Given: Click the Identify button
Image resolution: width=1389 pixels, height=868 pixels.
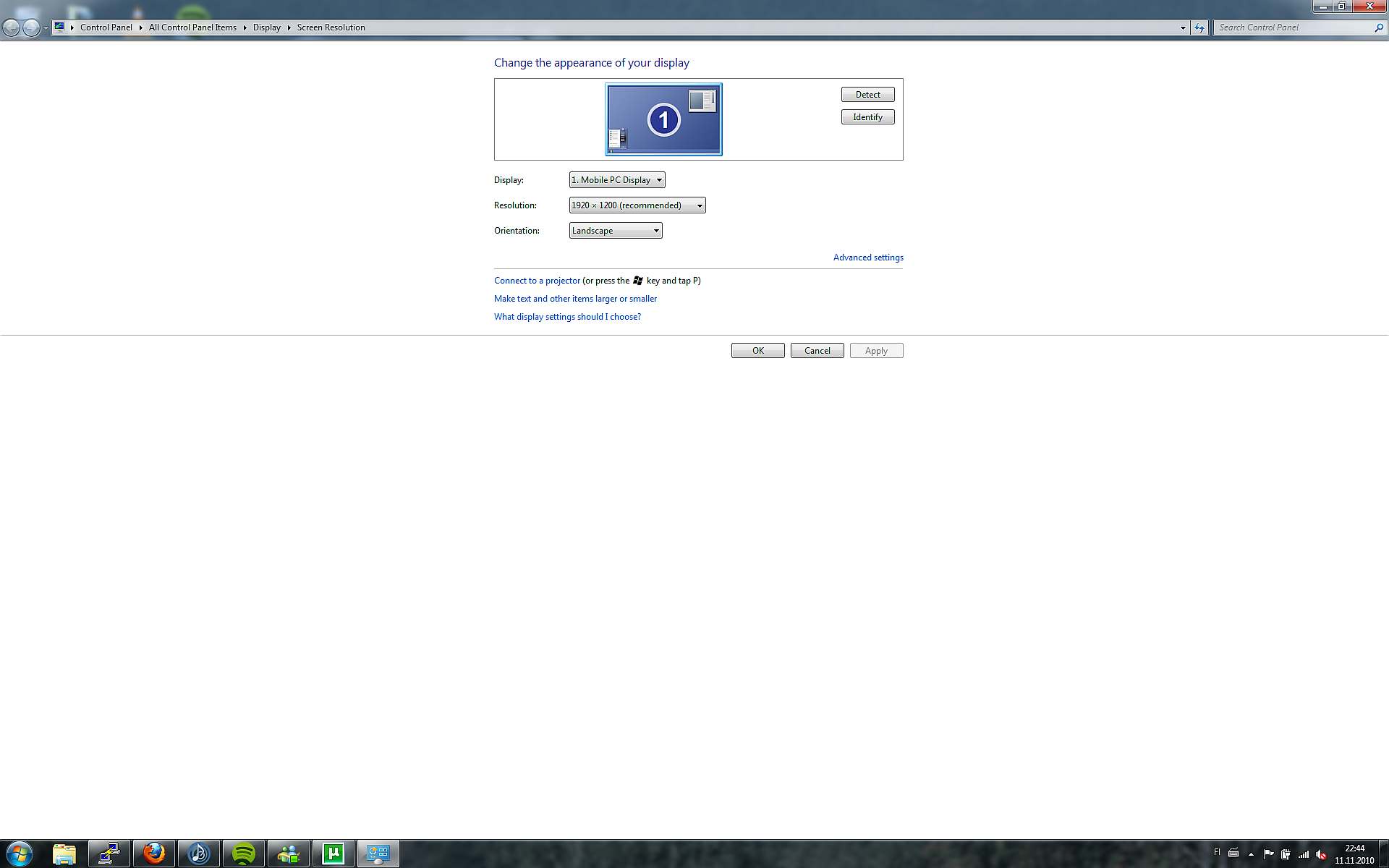Looking at the screenshot, I should 867,117.
